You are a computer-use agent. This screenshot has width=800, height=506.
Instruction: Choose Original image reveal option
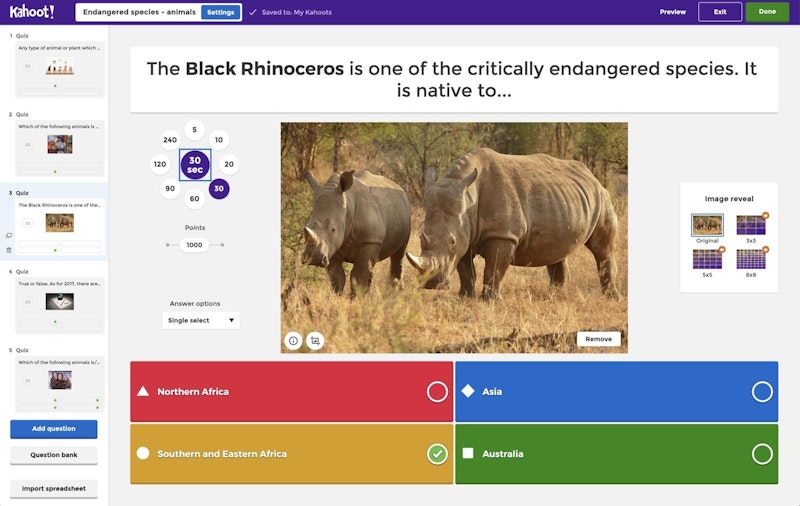pyautogui.click(x=707, y=225)
